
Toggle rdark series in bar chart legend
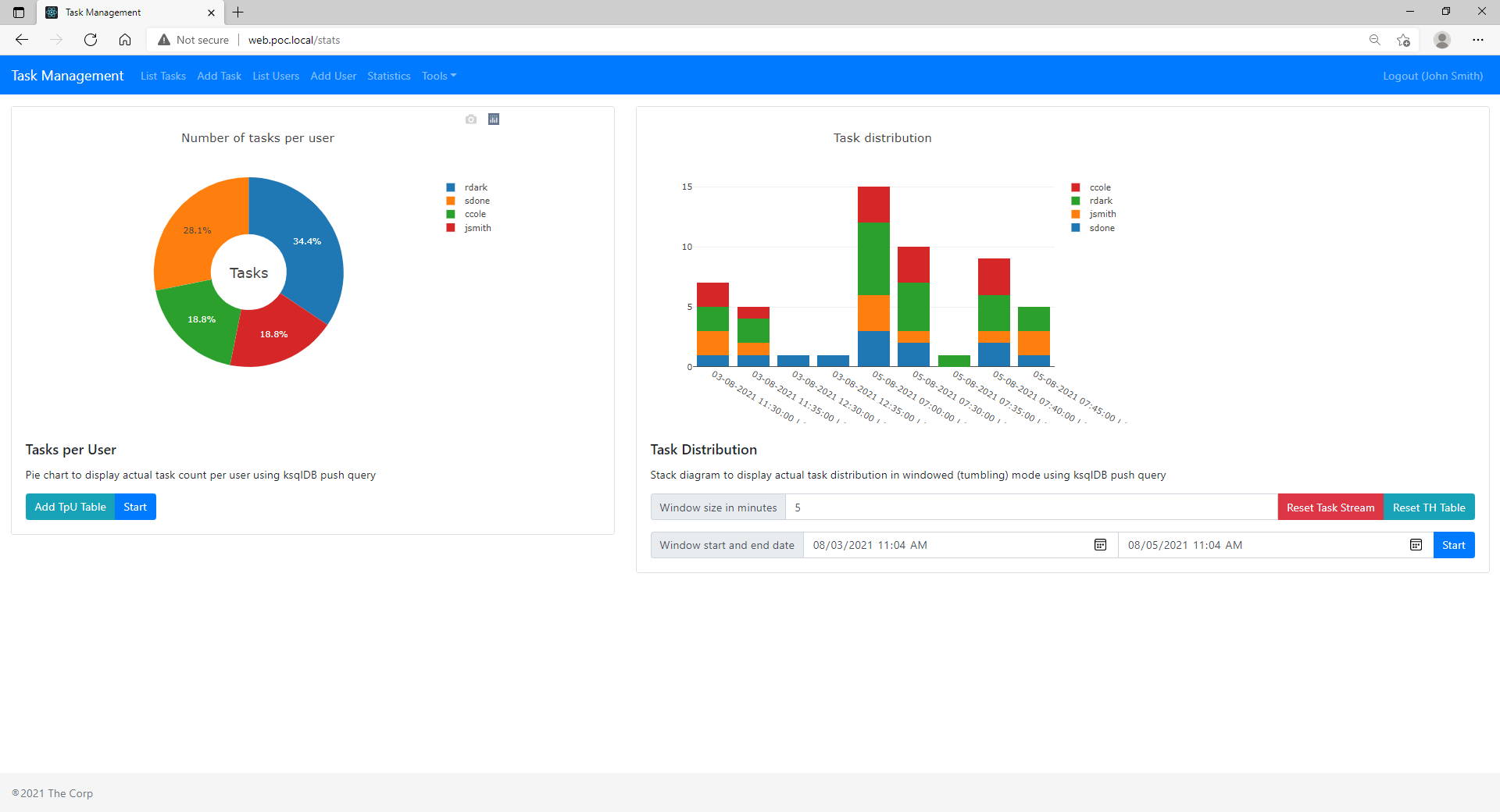[x=1092, y=201]
